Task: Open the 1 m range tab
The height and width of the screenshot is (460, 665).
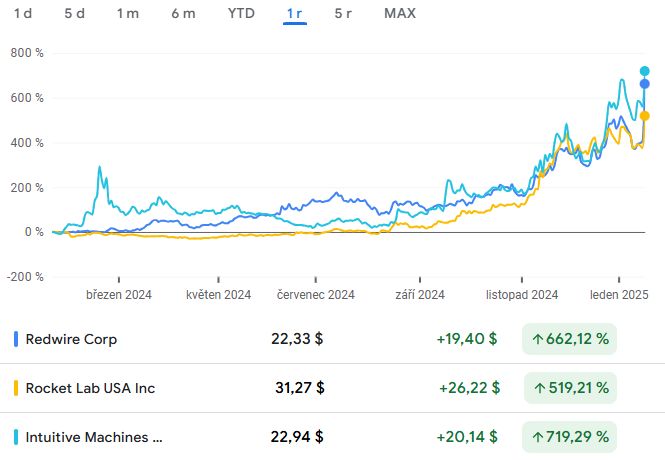Action: pyautogui.click(x=128, y=13)
